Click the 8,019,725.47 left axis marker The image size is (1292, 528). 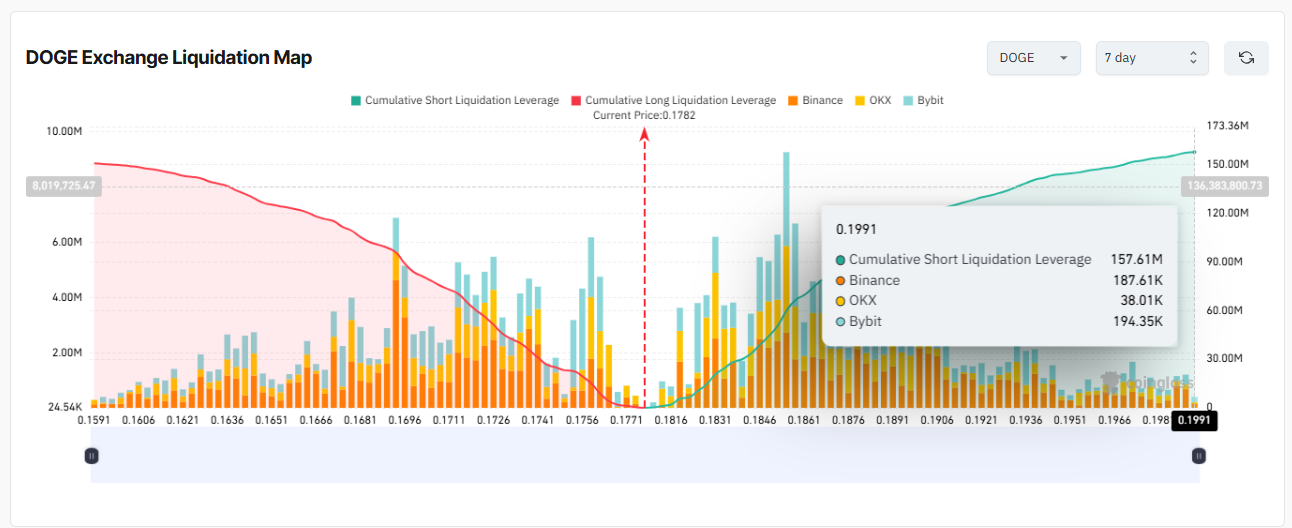(x=64, y=186)
